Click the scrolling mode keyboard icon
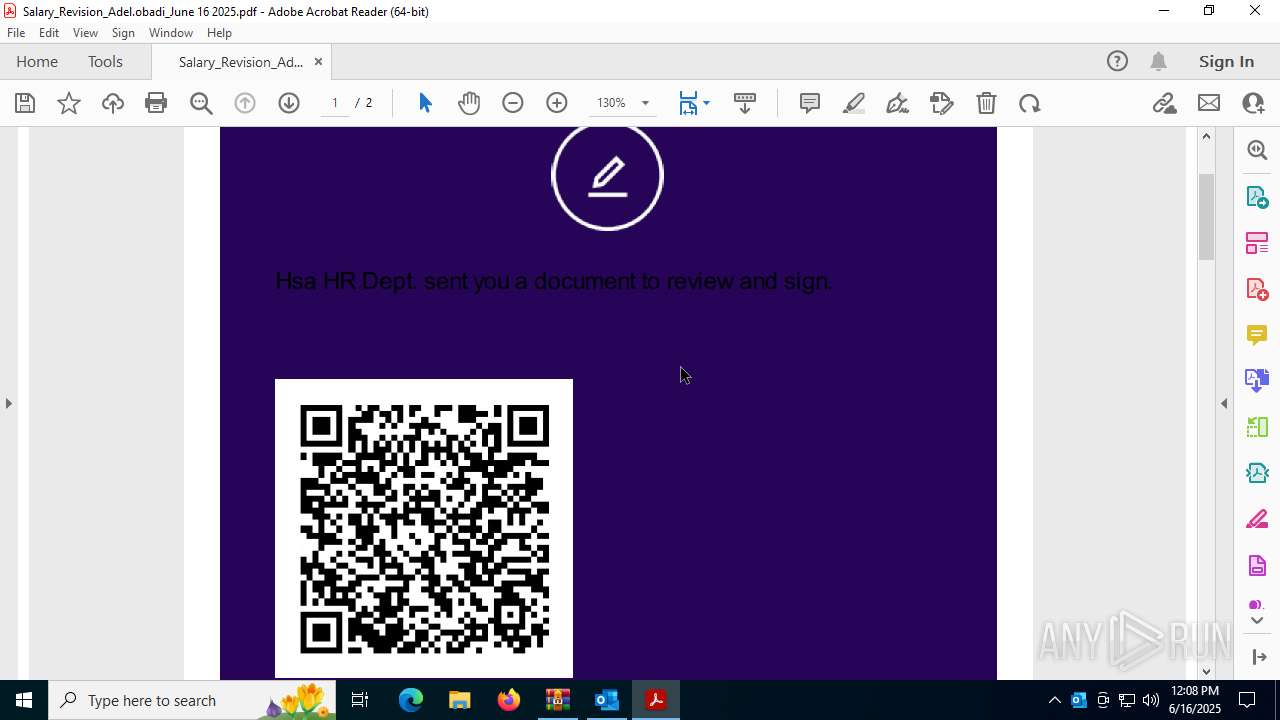1280x720 pixels. coord(745,103)
